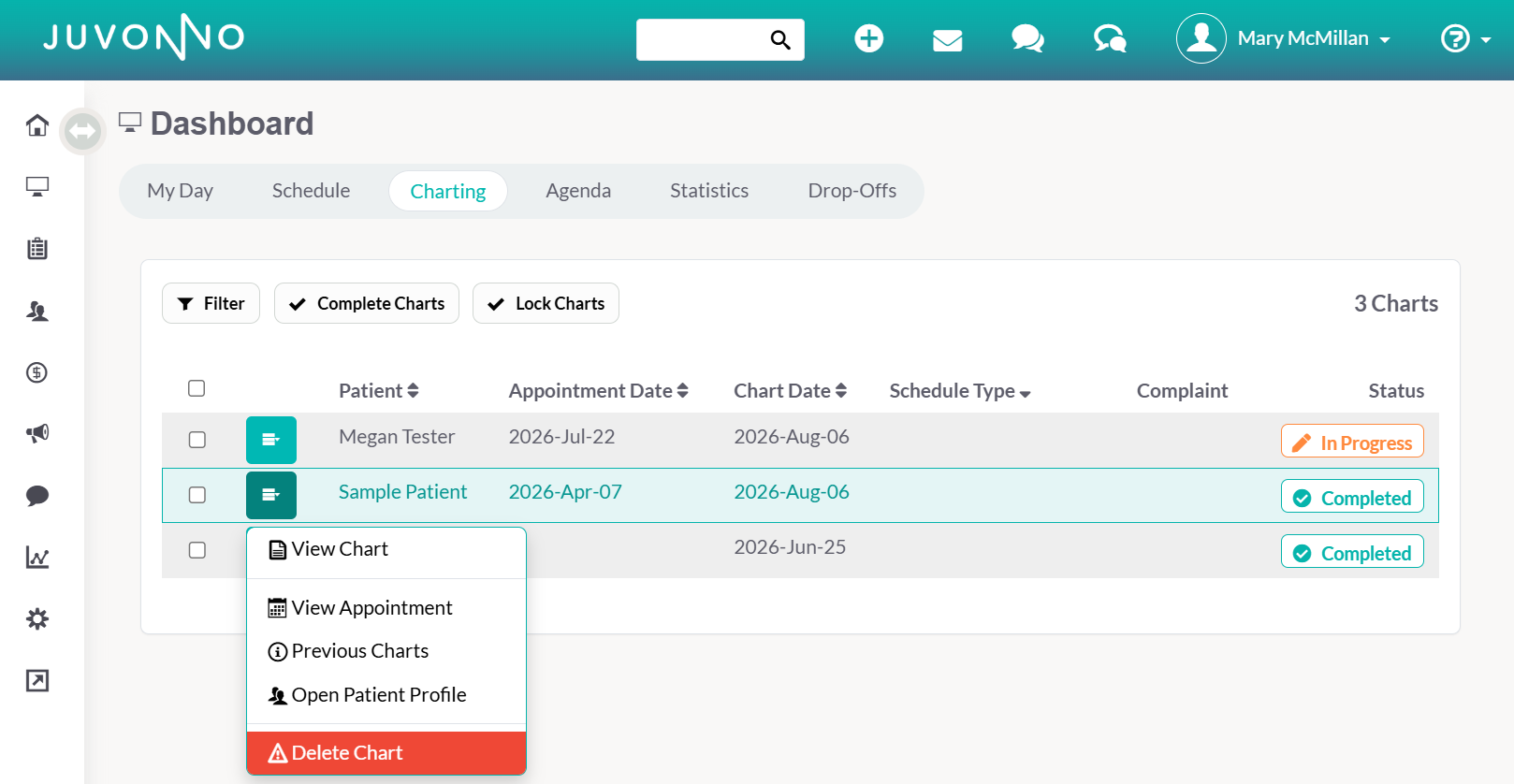The width and height of the screenshot is (1514, 784).
Task: Click the Status column header
Action: 1396,391
